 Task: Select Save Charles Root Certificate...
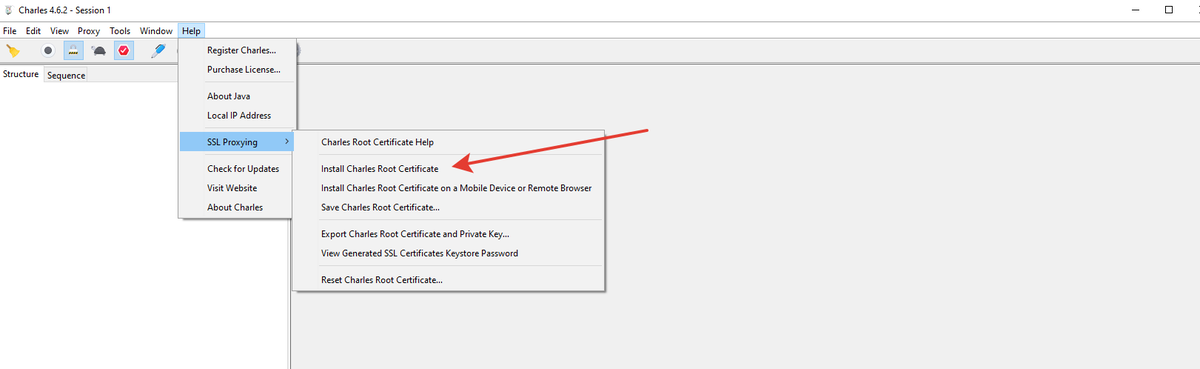tap(449, 207)
